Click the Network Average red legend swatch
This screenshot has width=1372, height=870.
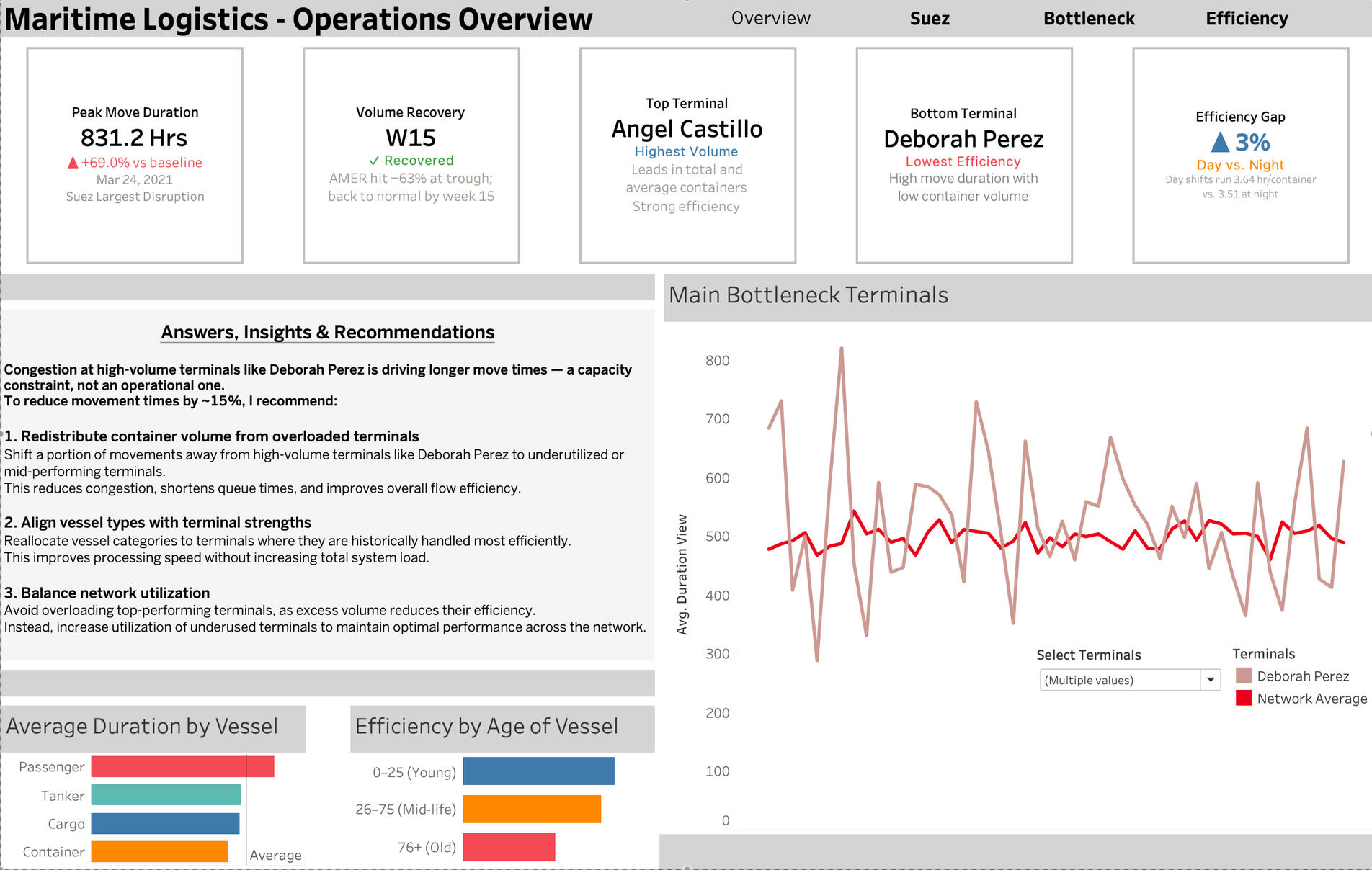1243,698
